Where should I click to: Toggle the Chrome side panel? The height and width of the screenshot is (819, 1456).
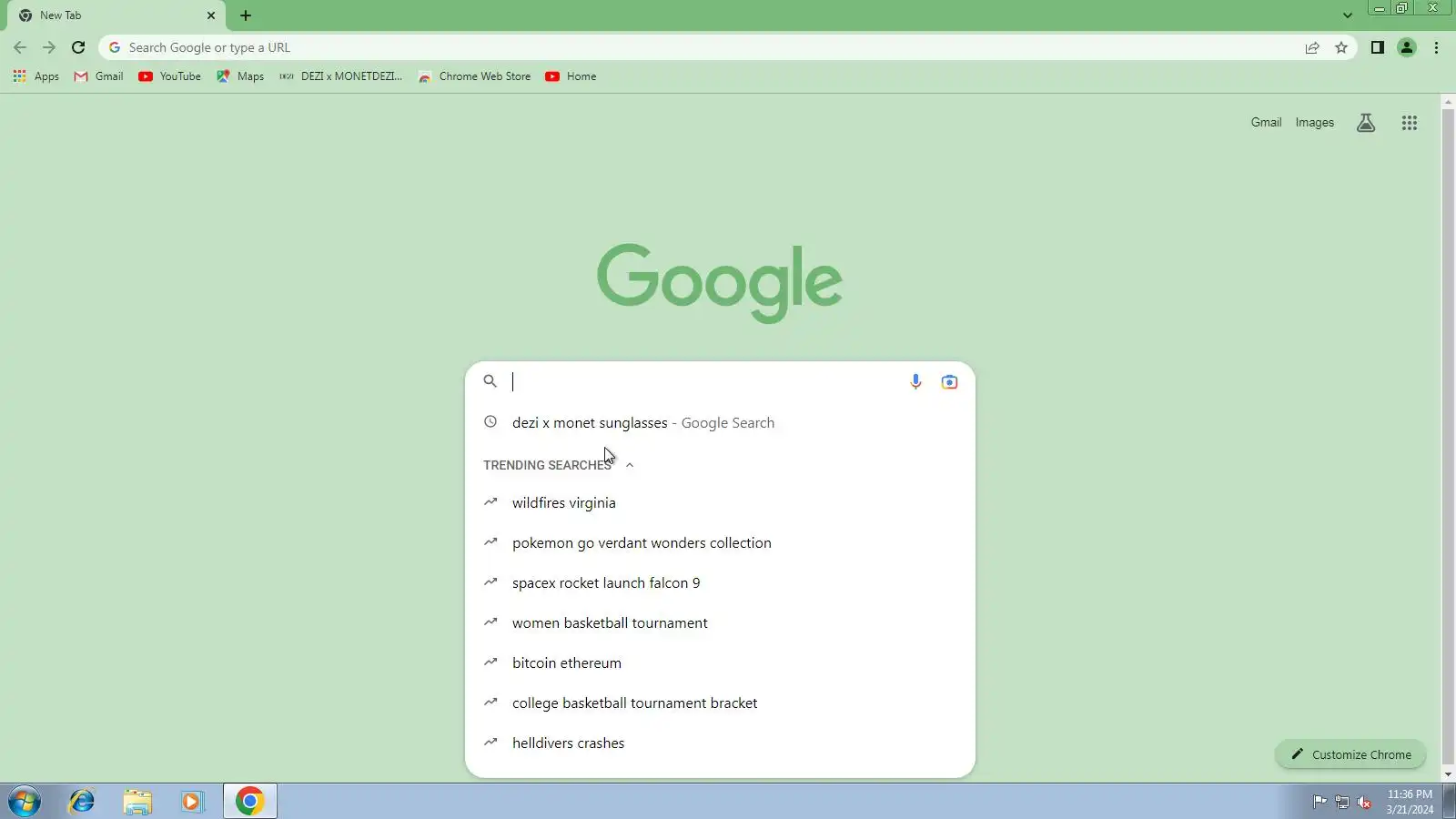click(1378, 47)
